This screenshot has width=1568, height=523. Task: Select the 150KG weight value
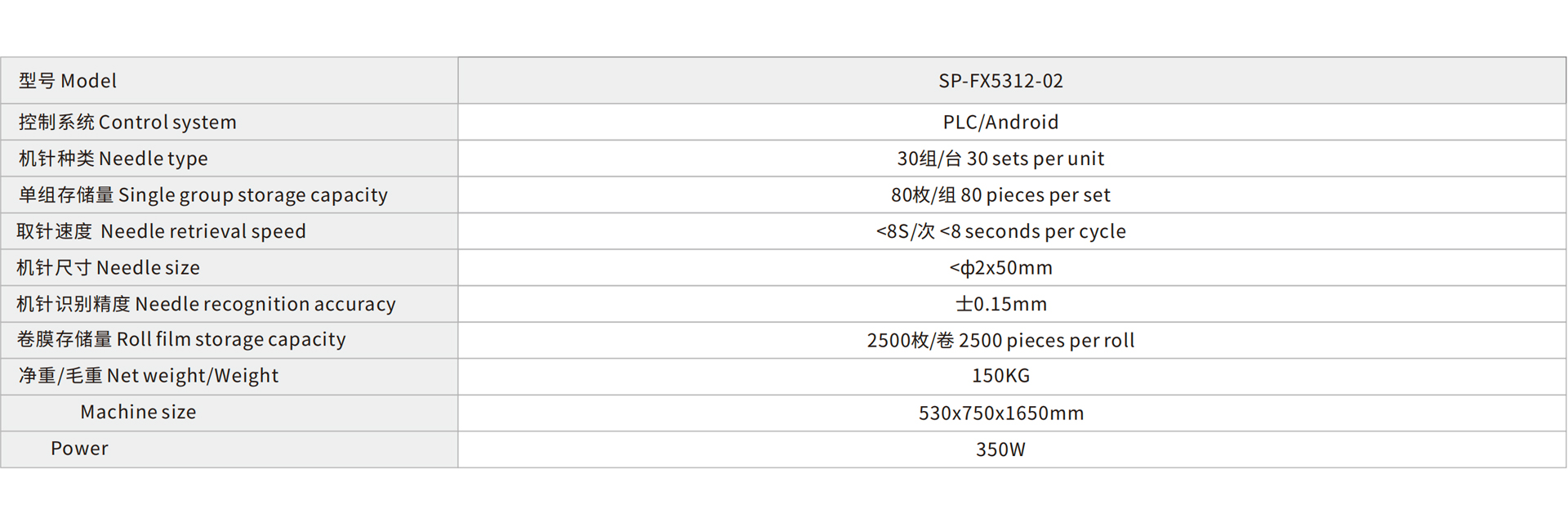1000,376
